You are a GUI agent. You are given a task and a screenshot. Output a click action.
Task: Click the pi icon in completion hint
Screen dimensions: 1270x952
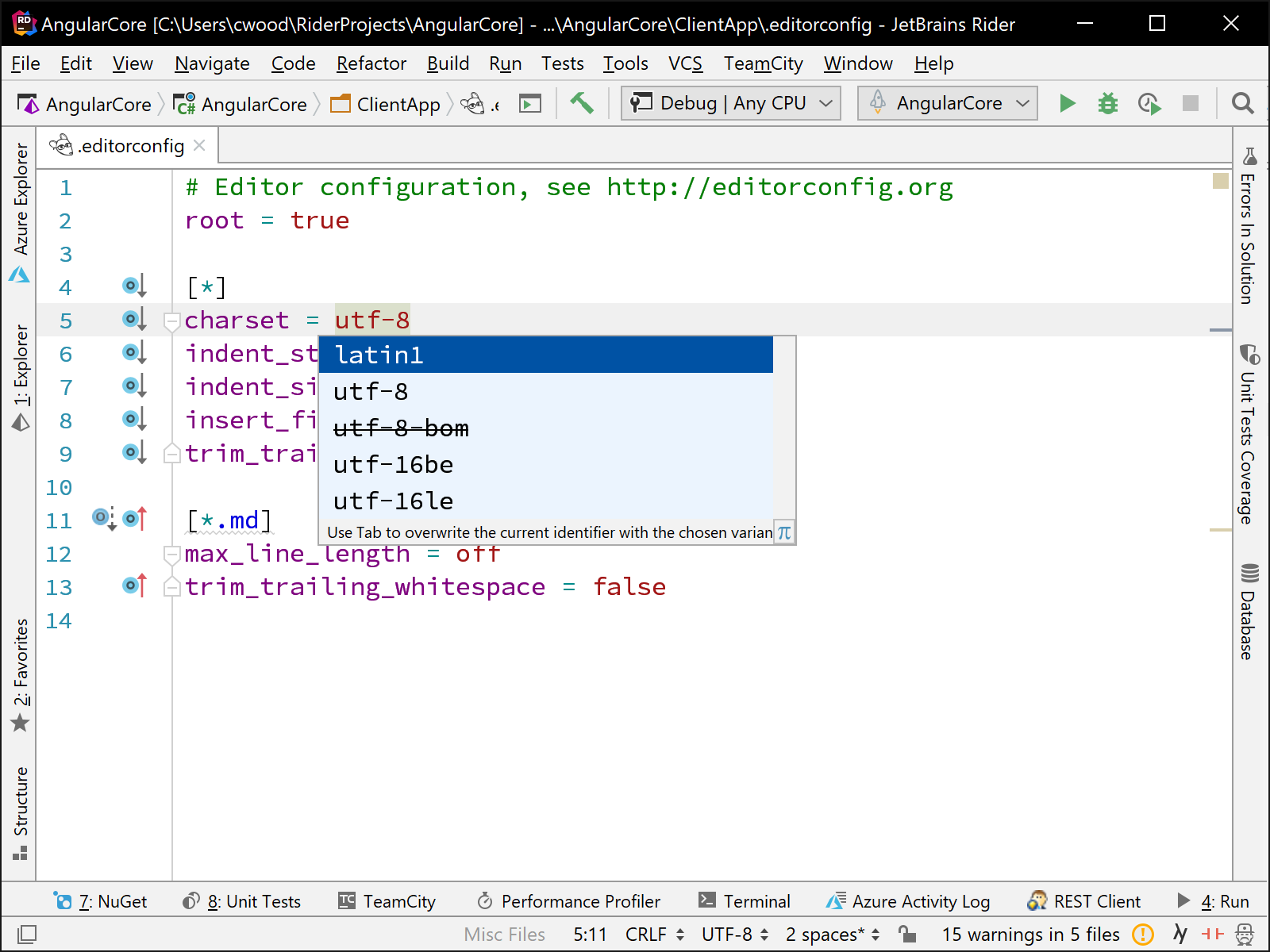(784, 532)
